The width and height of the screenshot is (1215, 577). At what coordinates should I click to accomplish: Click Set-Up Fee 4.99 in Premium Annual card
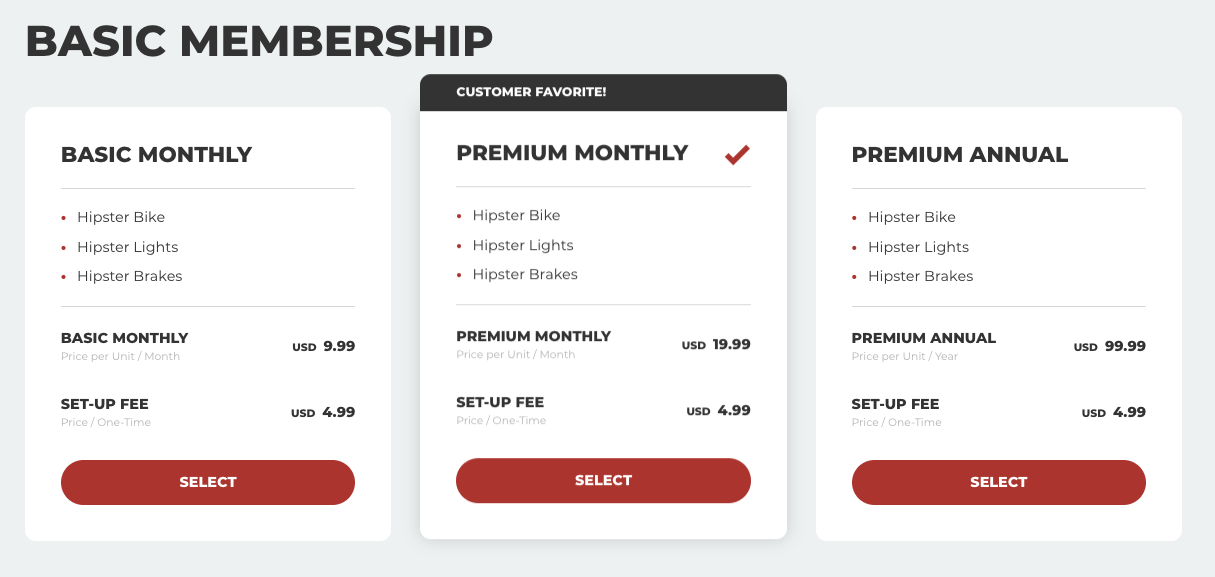[1114, 412]
